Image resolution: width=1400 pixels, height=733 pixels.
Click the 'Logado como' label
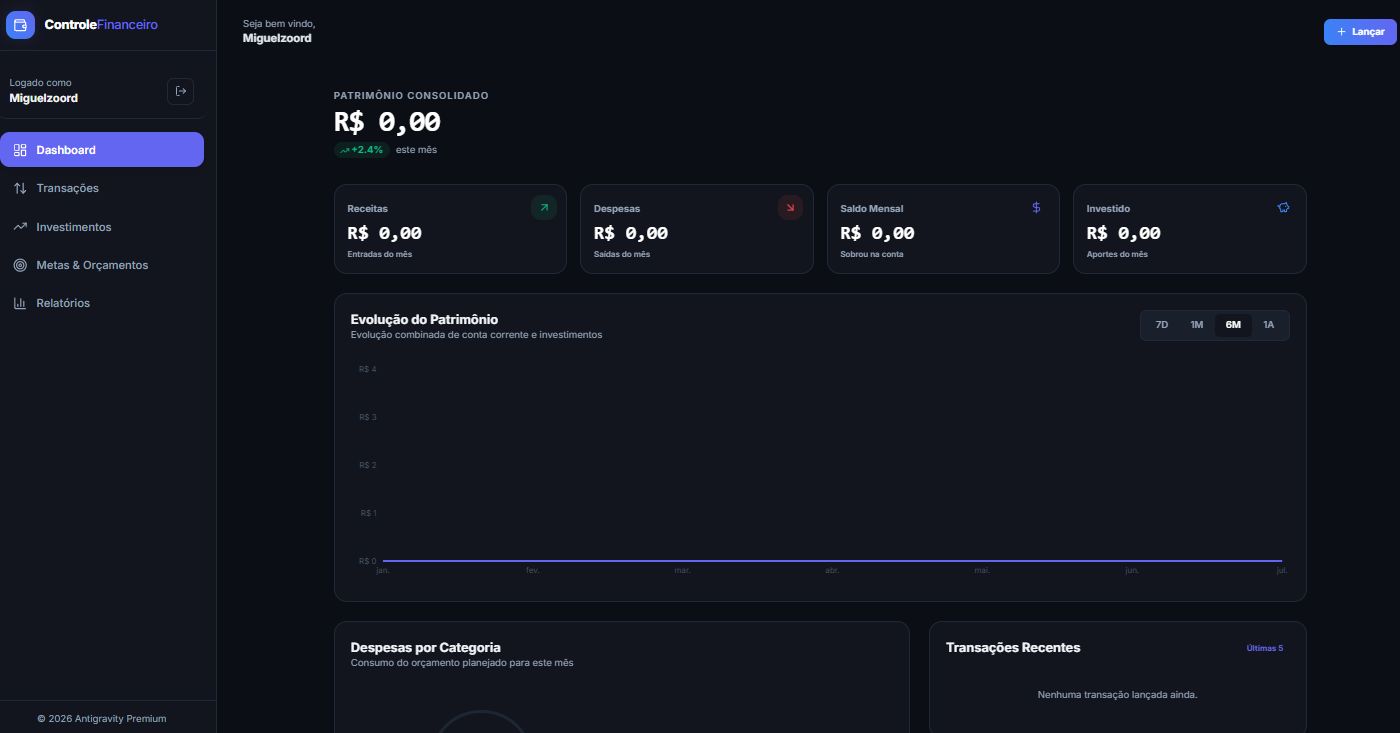point(40,83)
